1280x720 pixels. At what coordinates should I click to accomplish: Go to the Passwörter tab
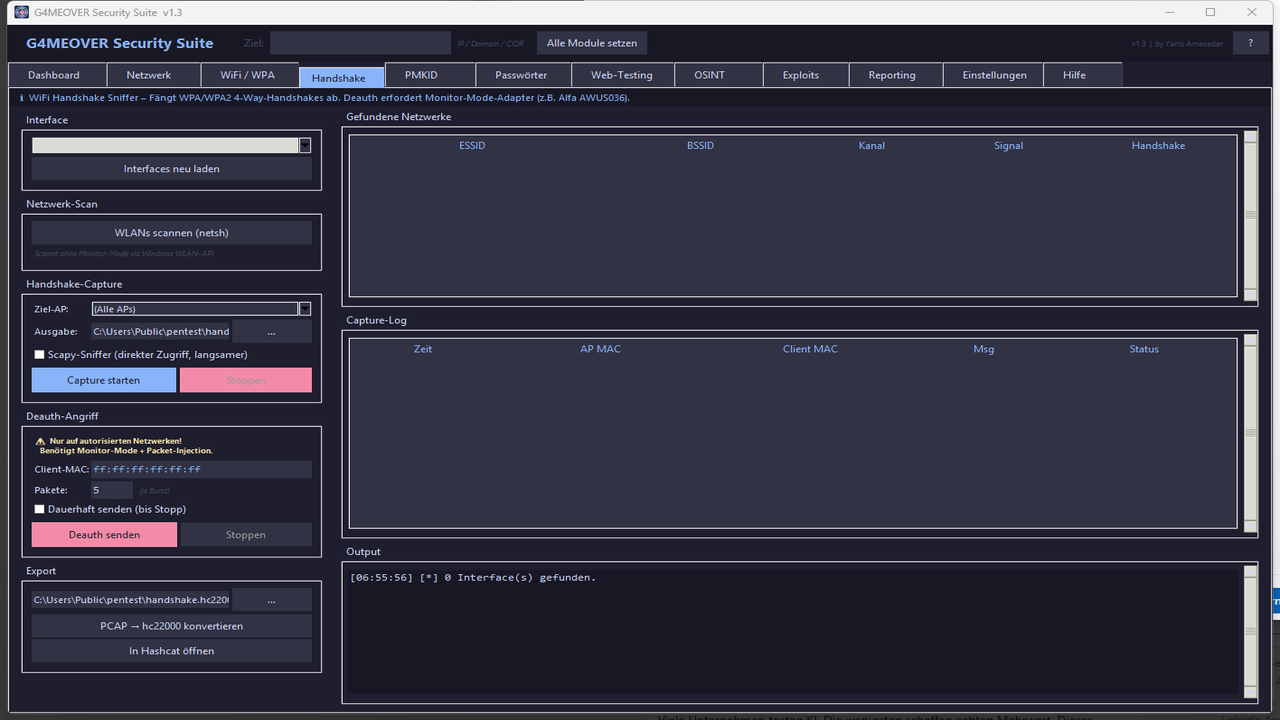[521, 75]
